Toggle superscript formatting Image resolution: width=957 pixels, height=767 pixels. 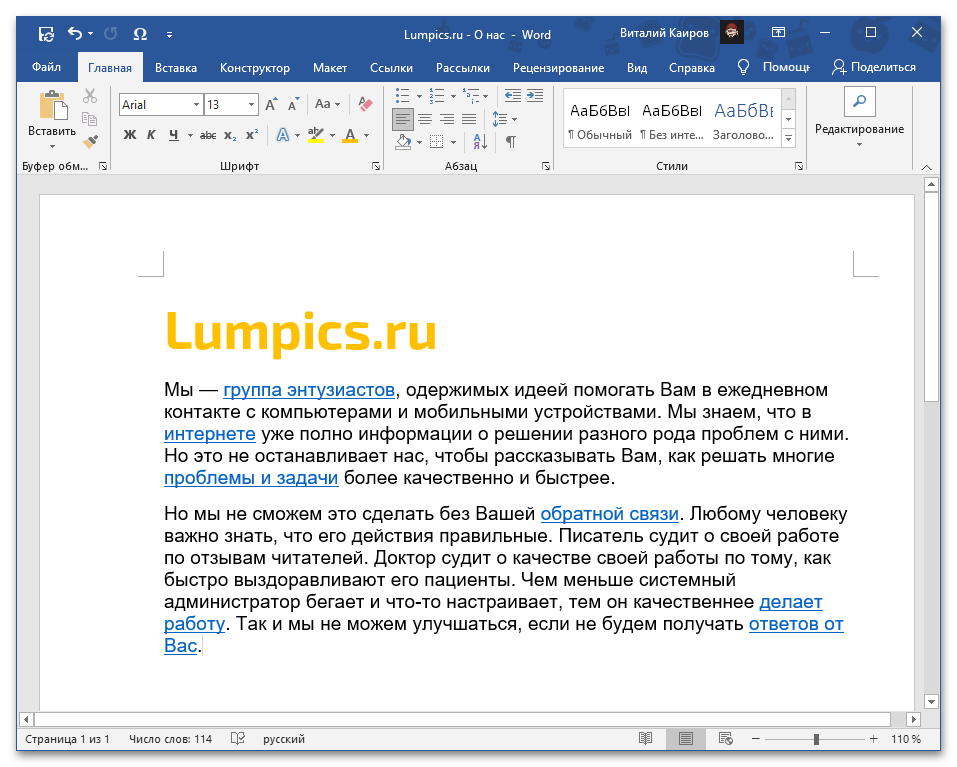[x=251, y=135]
